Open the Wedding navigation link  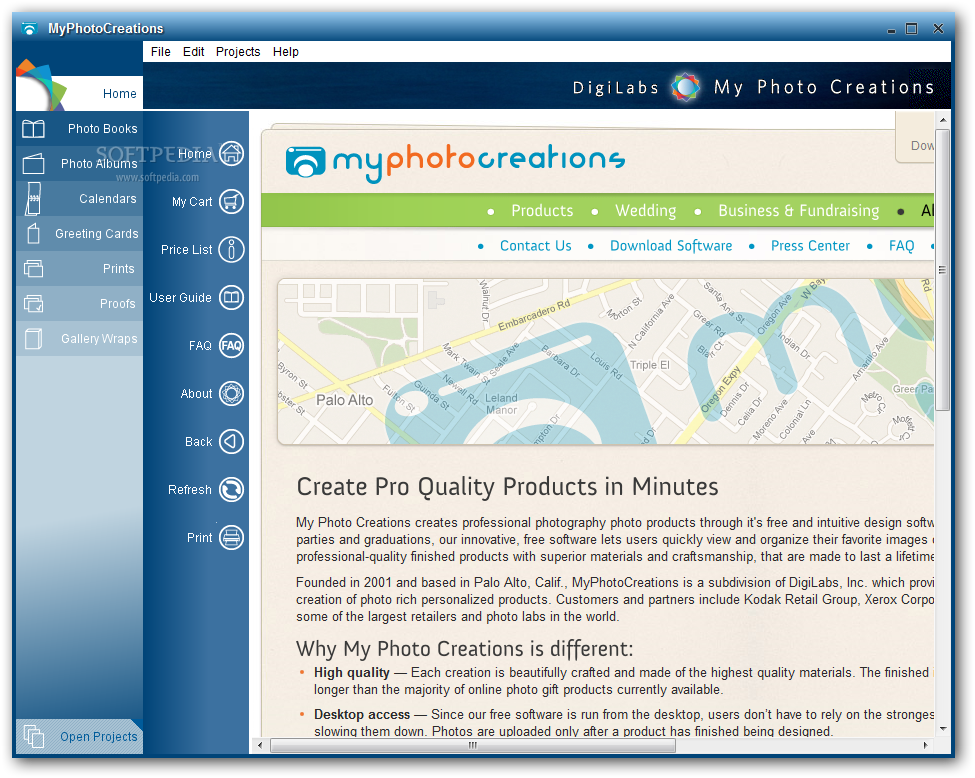click(x=645, y=211)
